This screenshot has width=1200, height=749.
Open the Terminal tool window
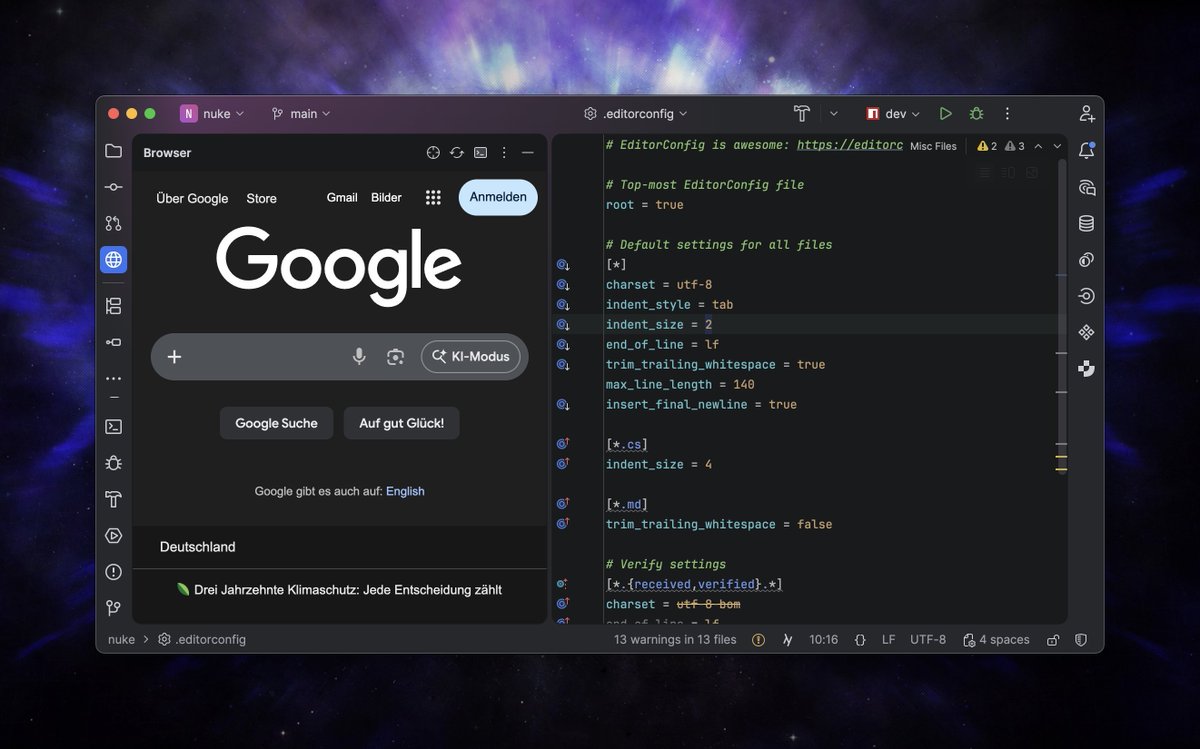click(x=113, y=426)
